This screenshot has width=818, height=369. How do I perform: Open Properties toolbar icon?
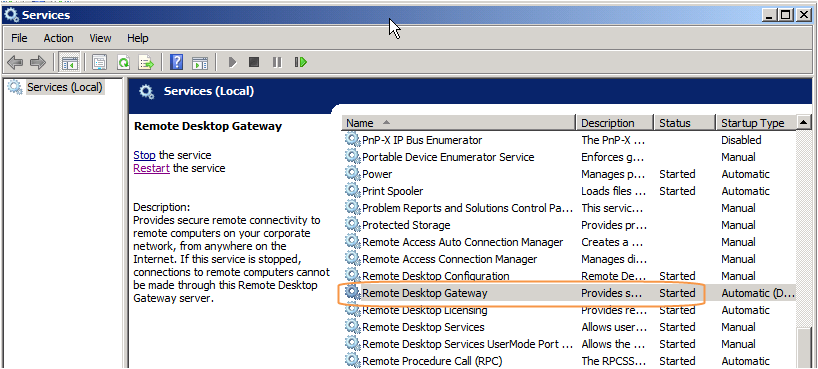(x=99, y=63)
